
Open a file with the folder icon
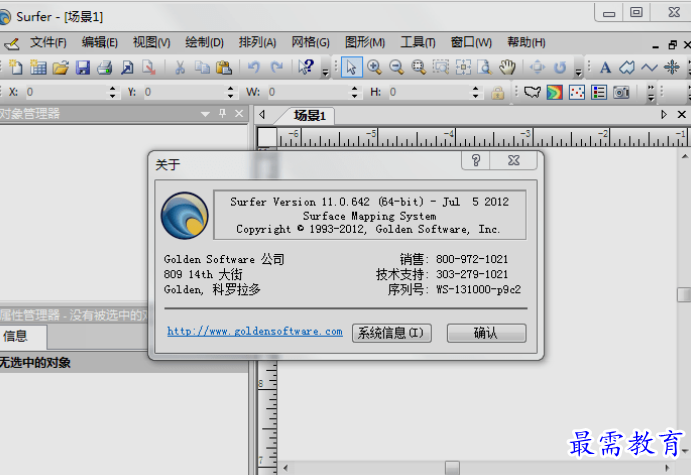click(x=60, y=67)
